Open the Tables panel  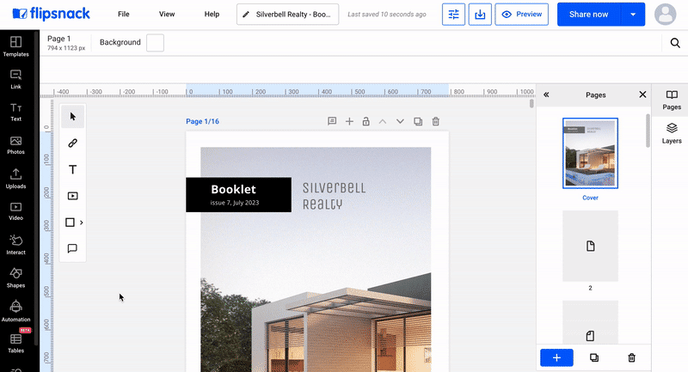coord(16,343)
